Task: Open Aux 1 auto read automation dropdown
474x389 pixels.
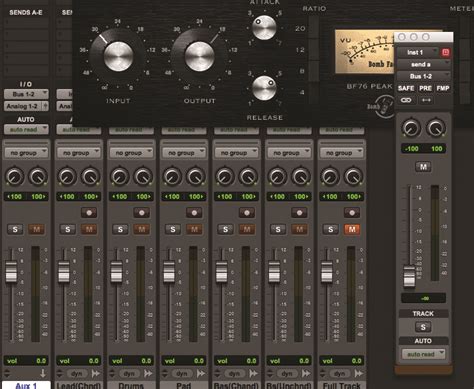Action: 26,129
